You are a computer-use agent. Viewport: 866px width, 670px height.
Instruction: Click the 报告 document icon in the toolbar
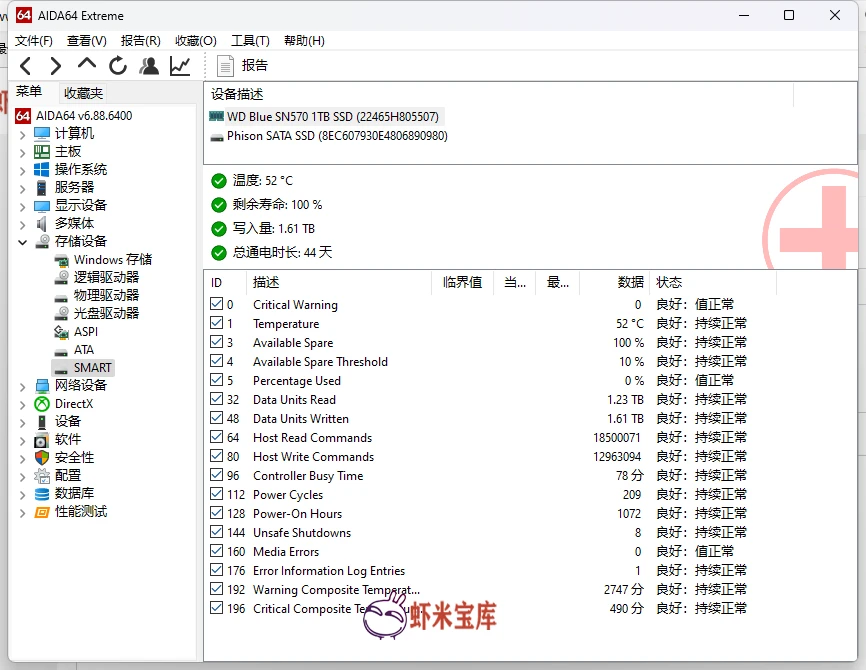[225, 66]
